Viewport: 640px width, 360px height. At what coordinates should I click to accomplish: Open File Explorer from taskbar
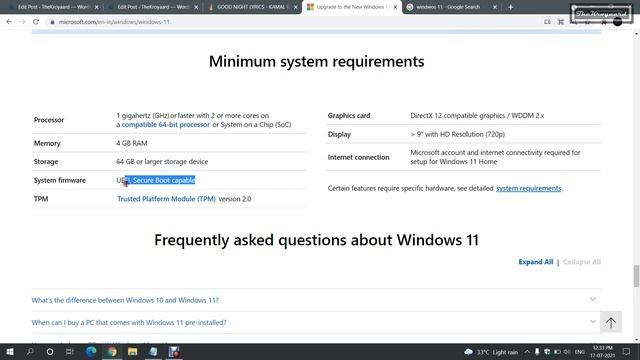133,351
